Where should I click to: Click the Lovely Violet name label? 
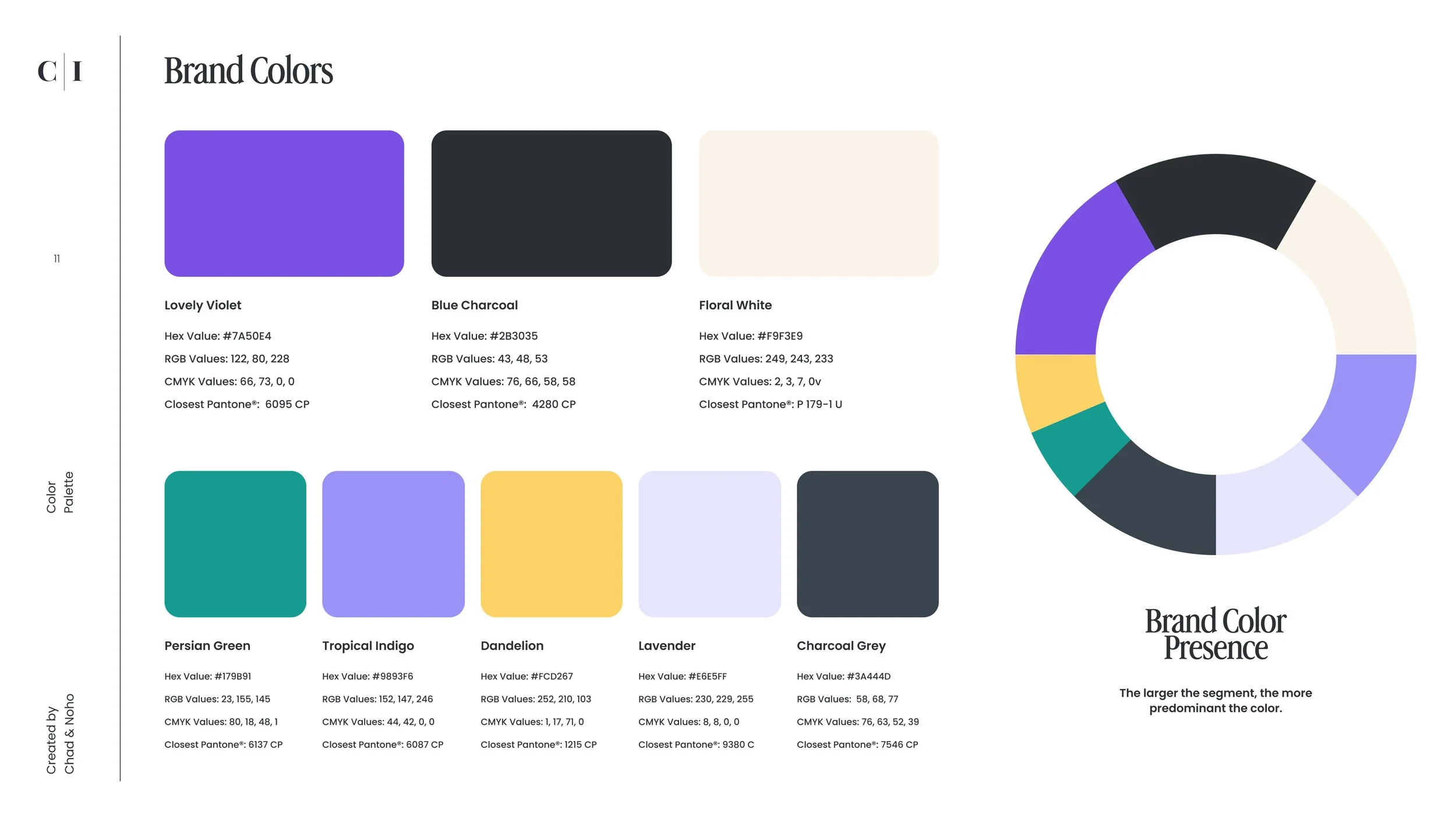coord(203,305)
